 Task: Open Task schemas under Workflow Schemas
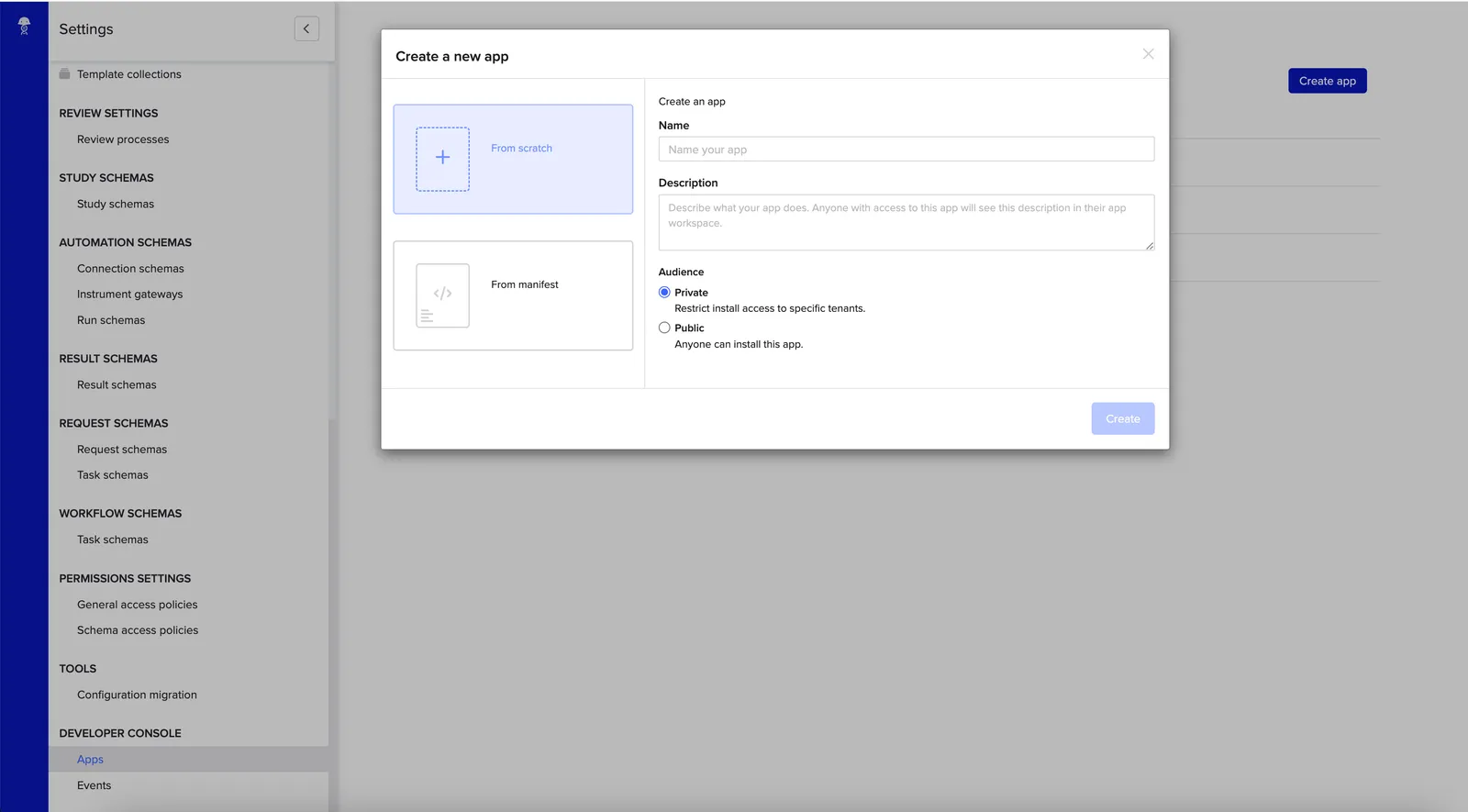point(112,539)
